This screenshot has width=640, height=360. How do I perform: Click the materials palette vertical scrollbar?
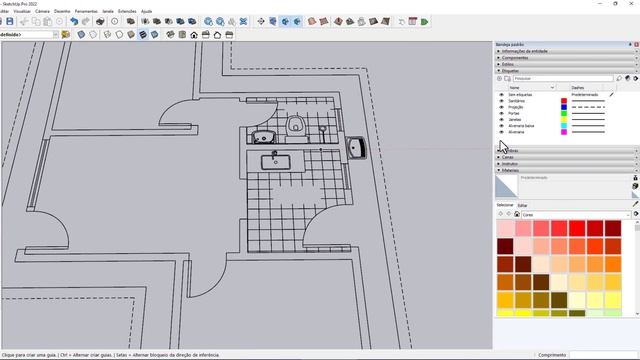click(x=637, y=268)
